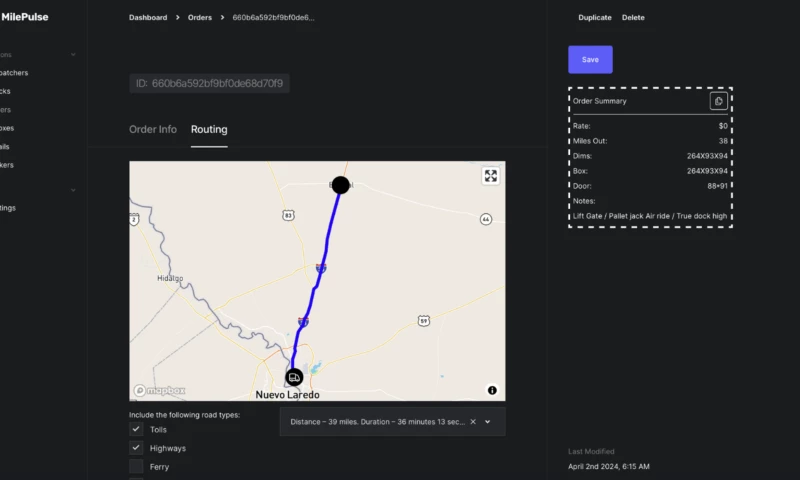
Task: Click the Save button
Action: (x=590, y=60)
